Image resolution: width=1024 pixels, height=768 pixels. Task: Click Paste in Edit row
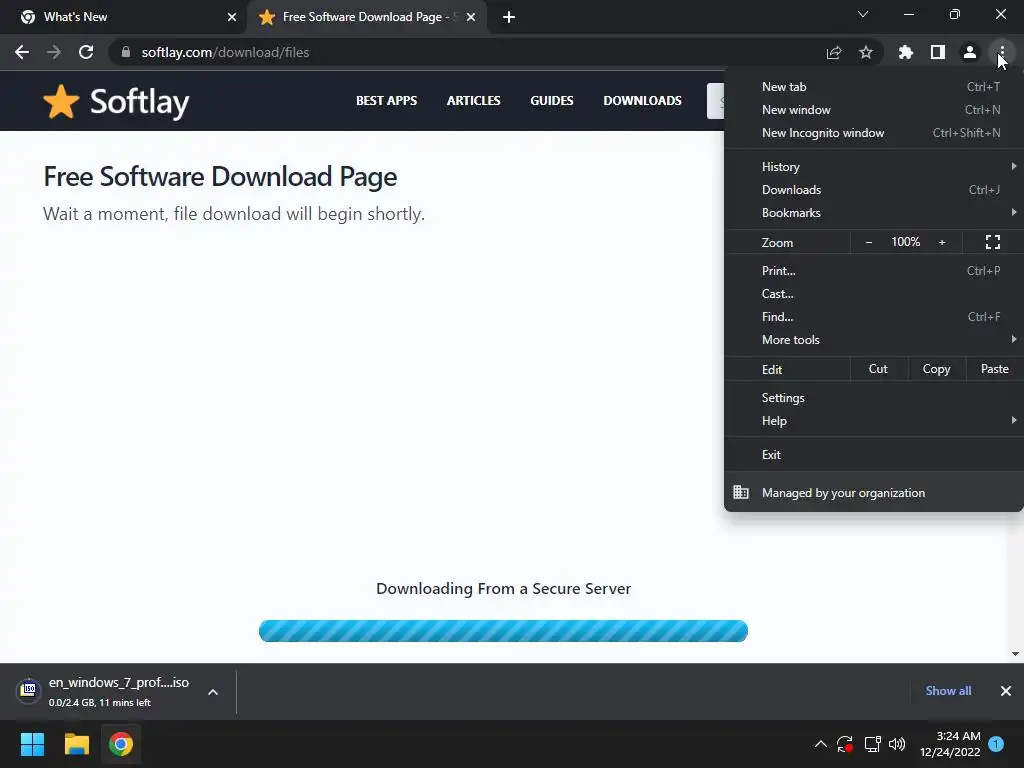click(x=995, y=369)
